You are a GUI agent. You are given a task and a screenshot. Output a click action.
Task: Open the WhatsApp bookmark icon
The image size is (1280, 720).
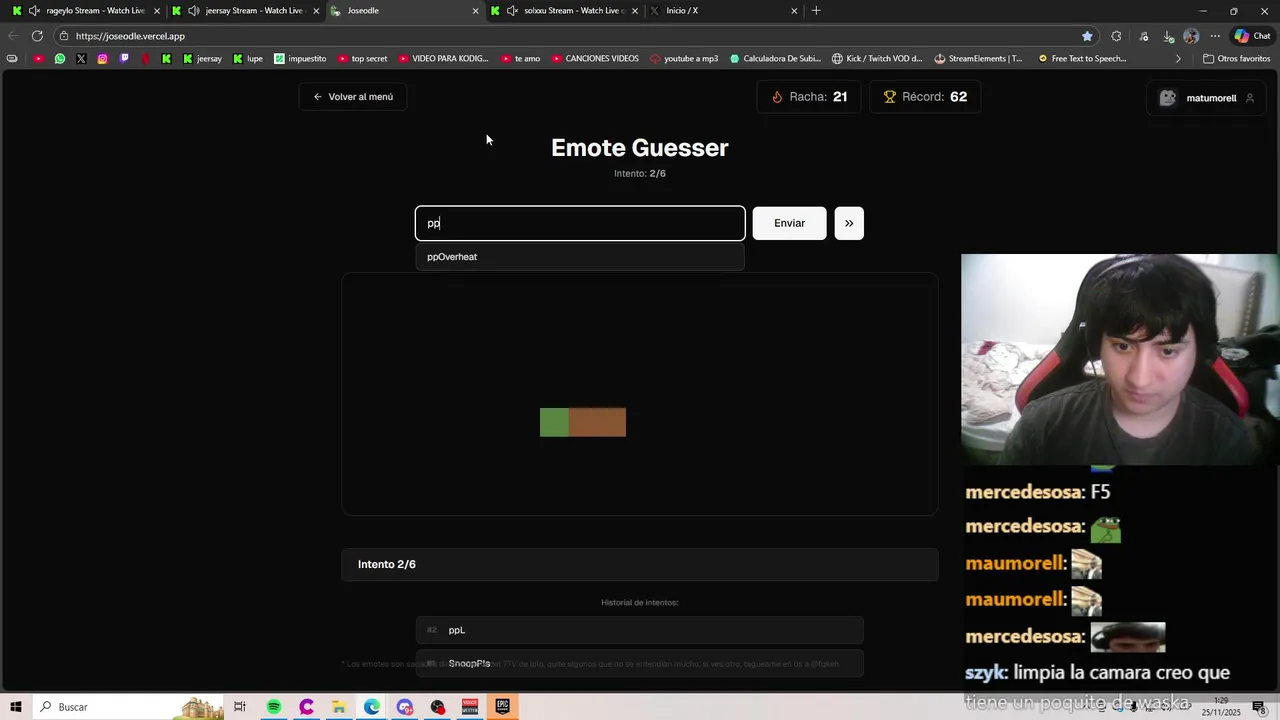[x=60, y=59]
